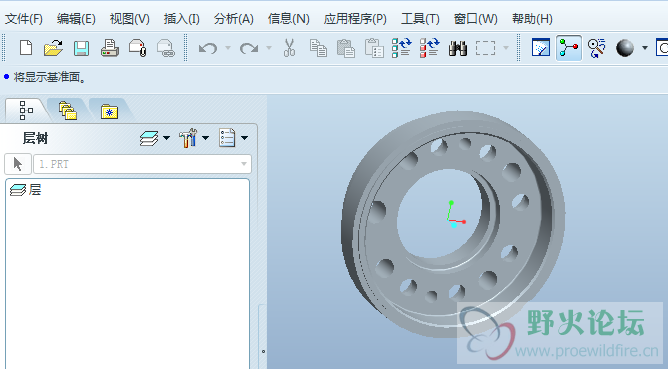Click the send with link icon
Screen dimensions: 668x369
coord(166,48)
